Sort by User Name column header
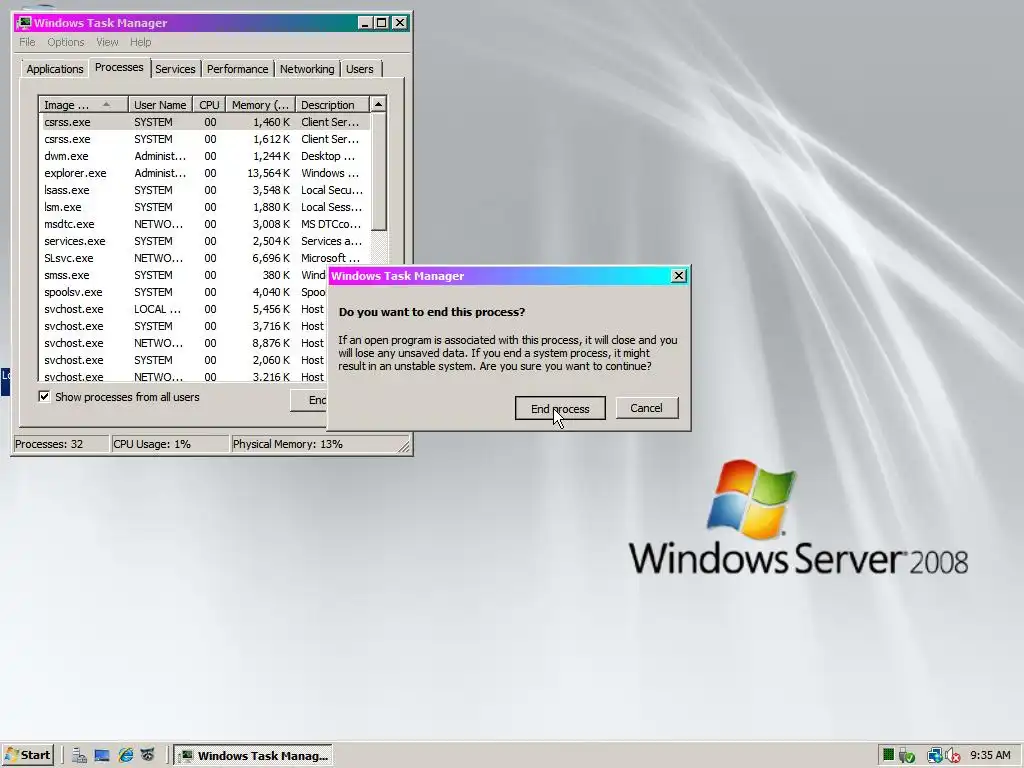 160,104
